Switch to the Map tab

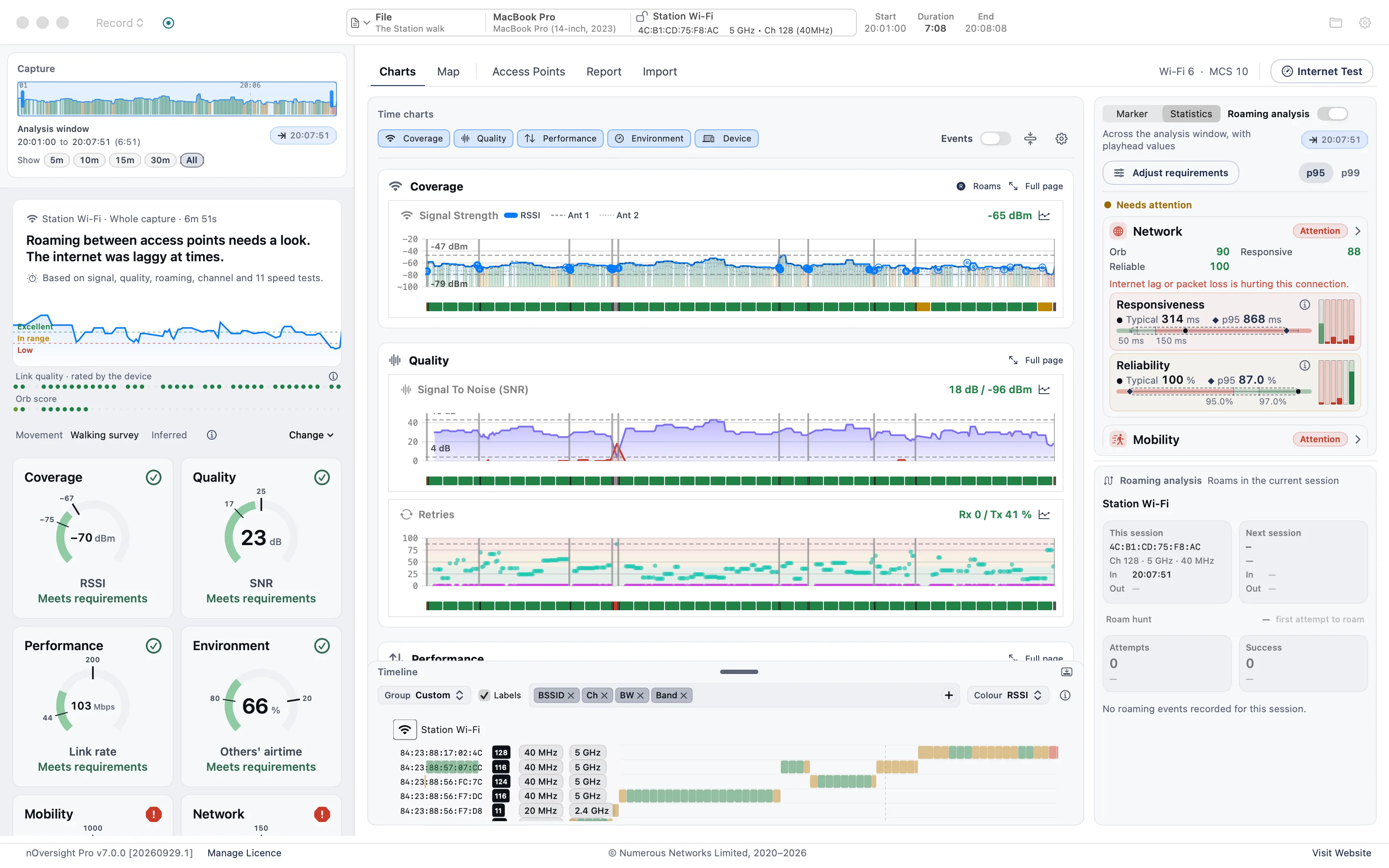(x=448, y=72)
